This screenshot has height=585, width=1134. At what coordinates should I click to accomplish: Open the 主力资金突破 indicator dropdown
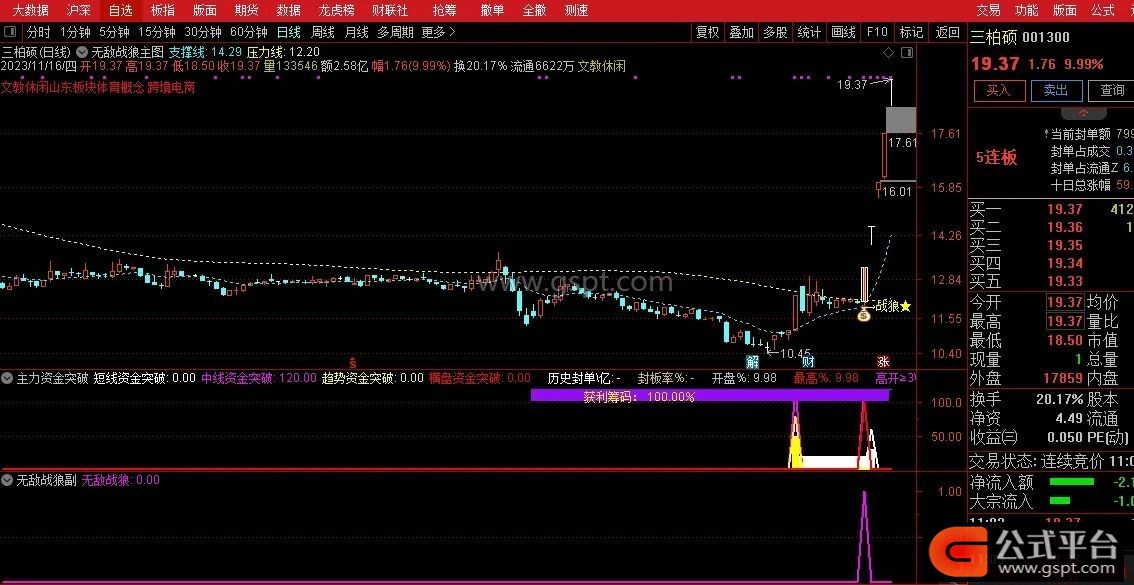[7, 377]
